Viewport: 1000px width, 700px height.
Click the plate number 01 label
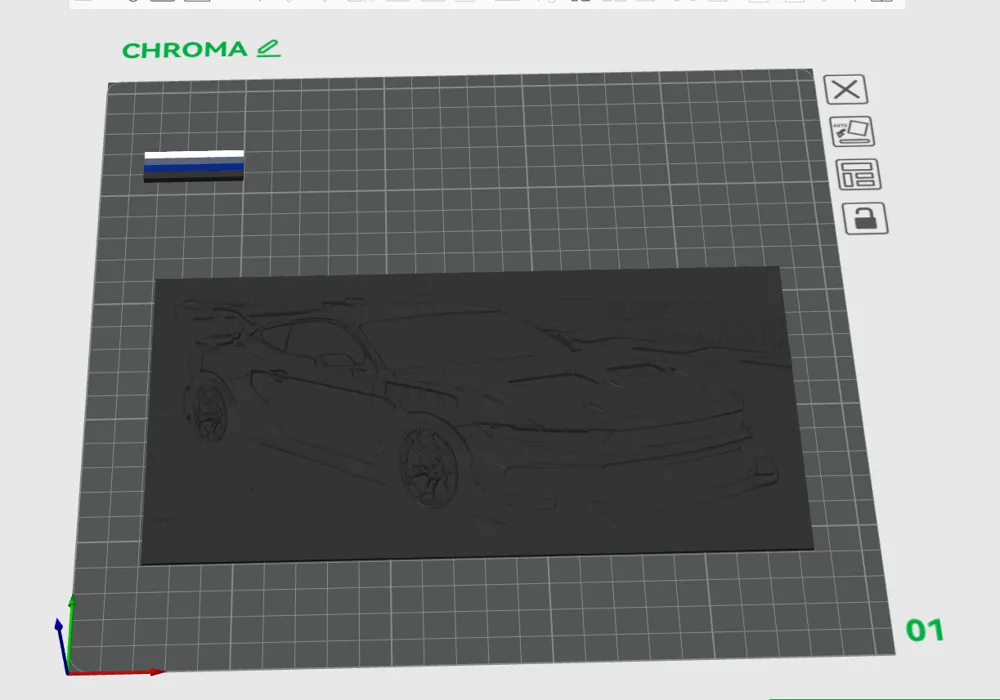(923, 631)
